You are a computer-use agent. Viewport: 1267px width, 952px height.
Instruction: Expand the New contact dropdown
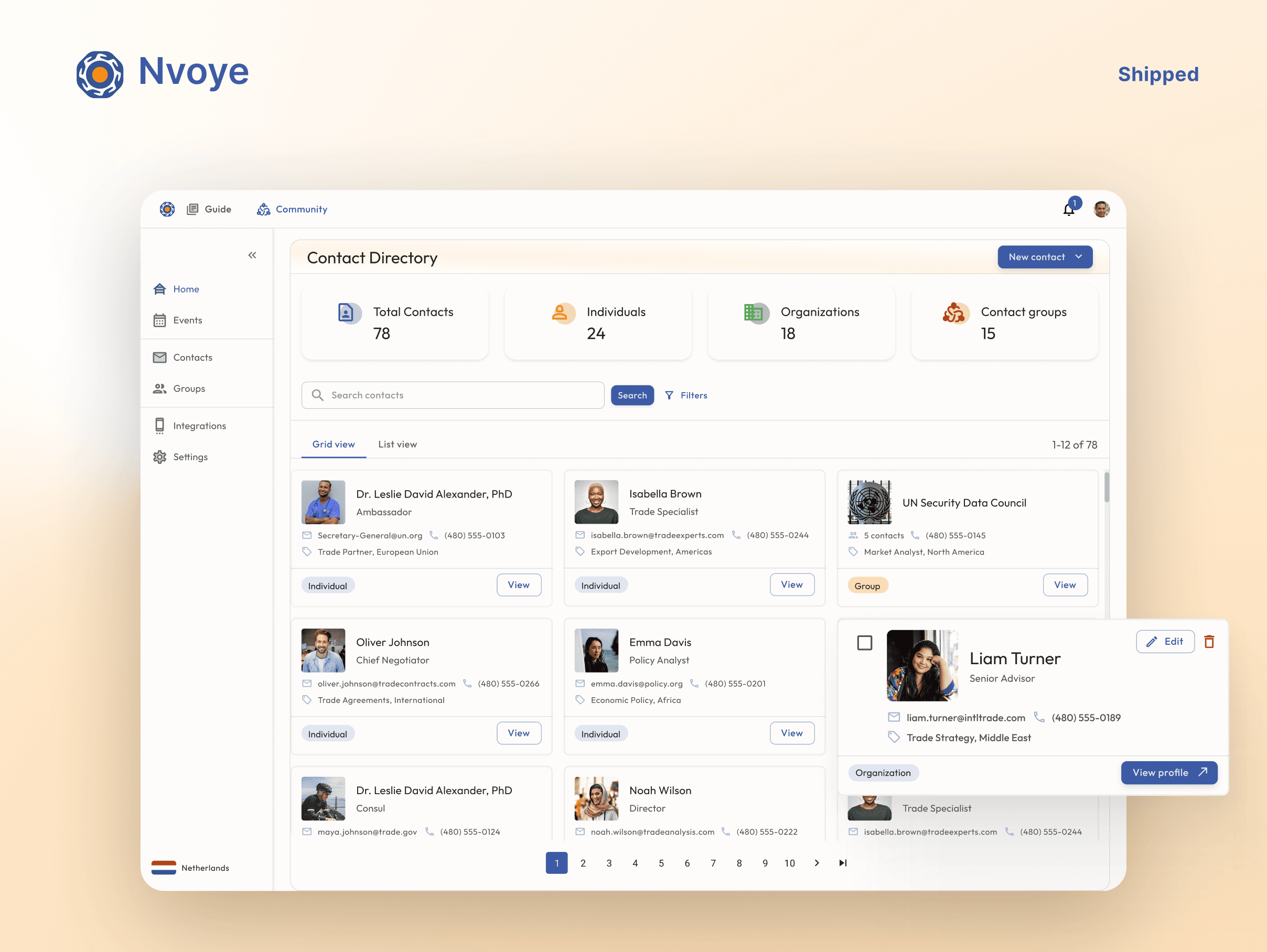tap(1079, 257)
